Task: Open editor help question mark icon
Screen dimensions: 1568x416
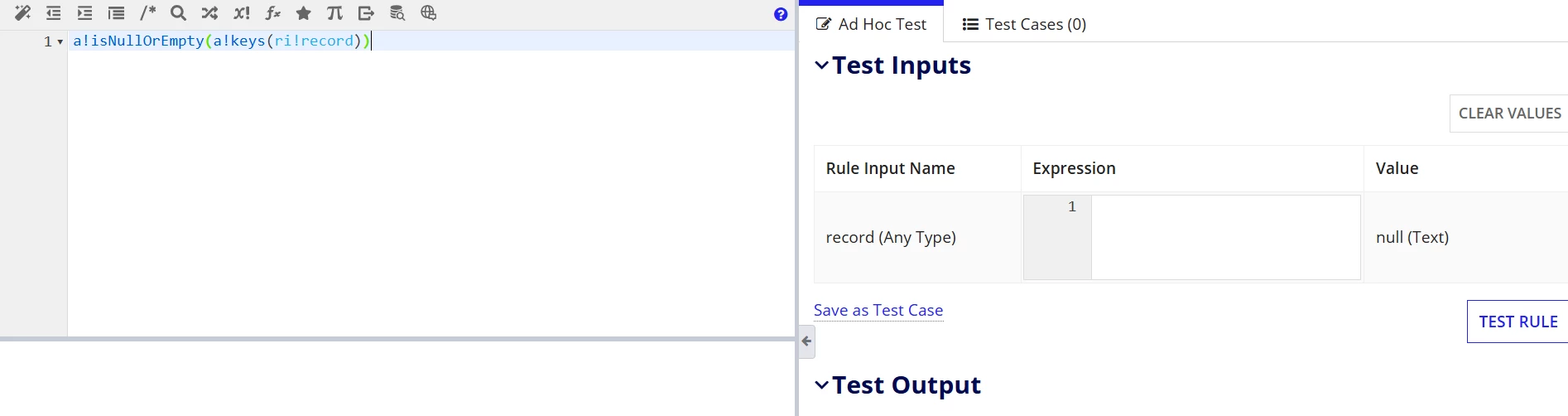Action: [x=781, y=14]
